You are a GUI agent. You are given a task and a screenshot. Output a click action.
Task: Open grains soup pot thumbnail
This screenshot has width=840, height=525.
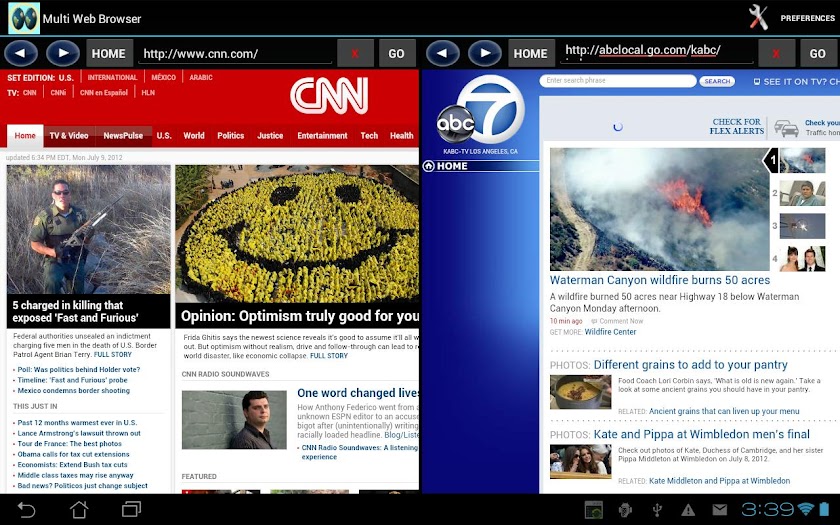(x=581, y=392)
